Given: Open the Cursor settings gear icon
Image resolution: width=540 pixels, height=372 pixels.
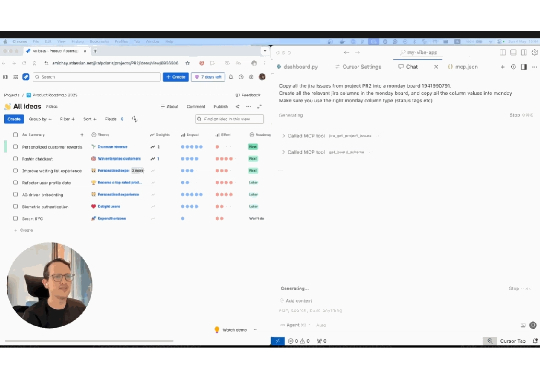Looking at the screenshot, I should (535, 52).
